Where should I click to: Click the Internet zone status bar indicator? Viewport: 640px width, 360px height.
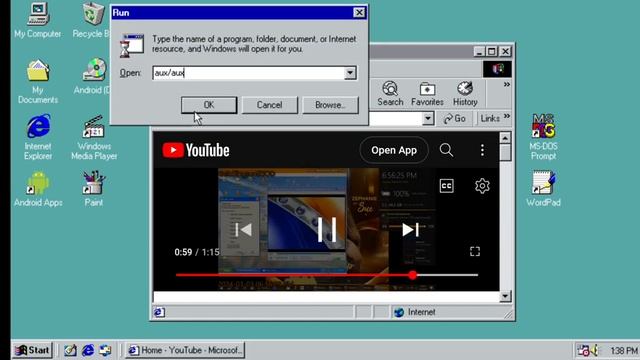pyautogui.click(x=415, y=312)
